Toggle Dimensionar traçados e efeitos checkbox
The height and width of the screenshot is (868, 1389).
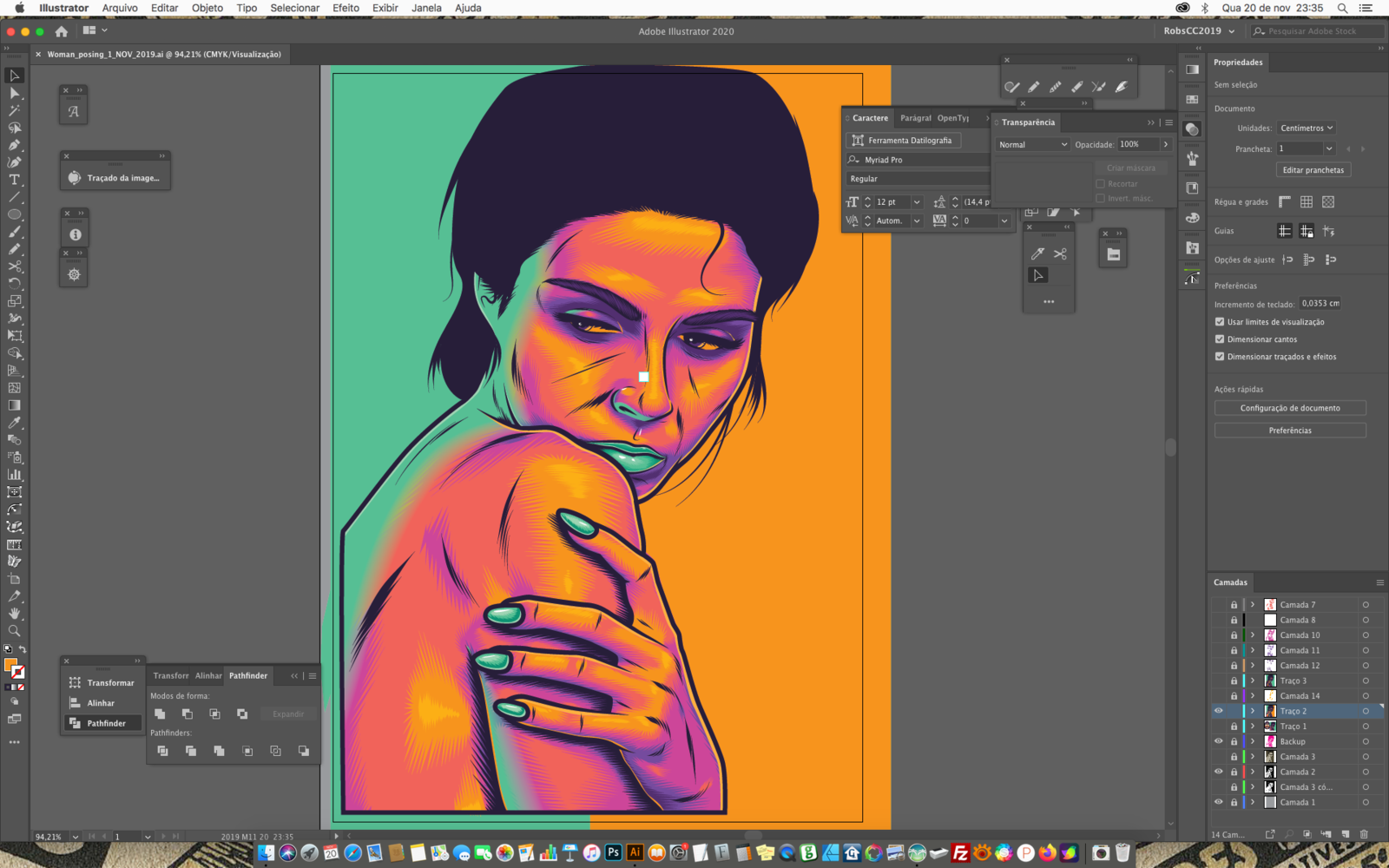pos(1220,356)
